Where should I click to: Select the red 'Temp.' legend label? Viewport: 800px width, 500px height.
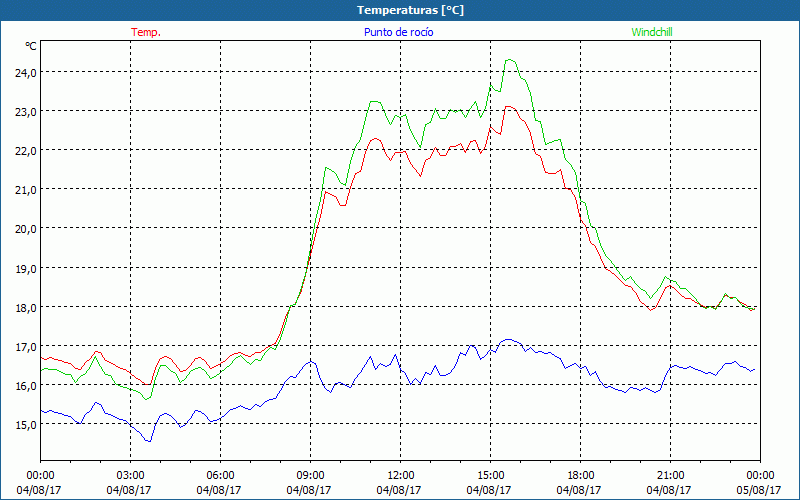pos(146,32)
